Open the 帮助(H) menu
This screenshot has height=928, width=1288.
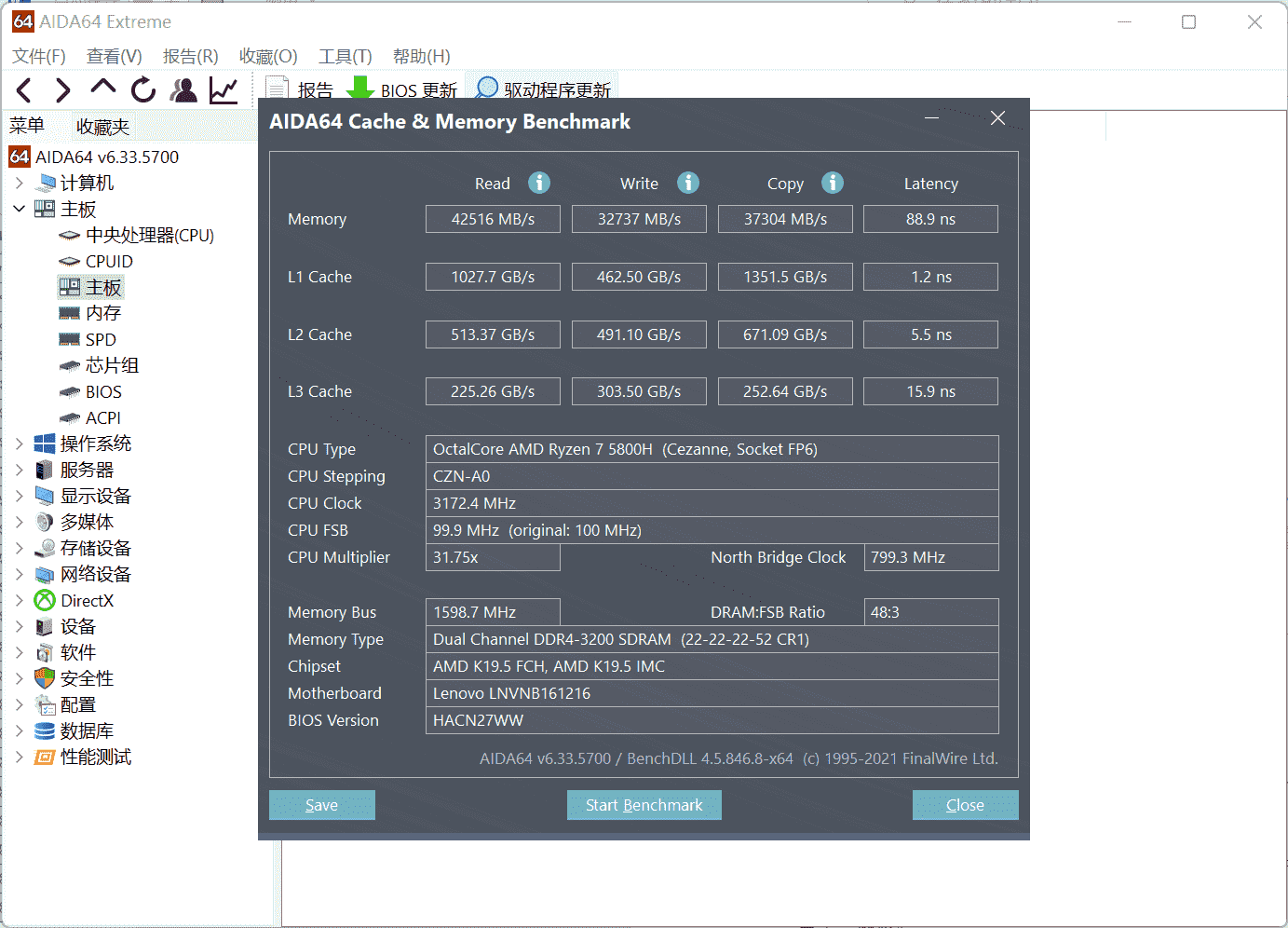(422, 56)
